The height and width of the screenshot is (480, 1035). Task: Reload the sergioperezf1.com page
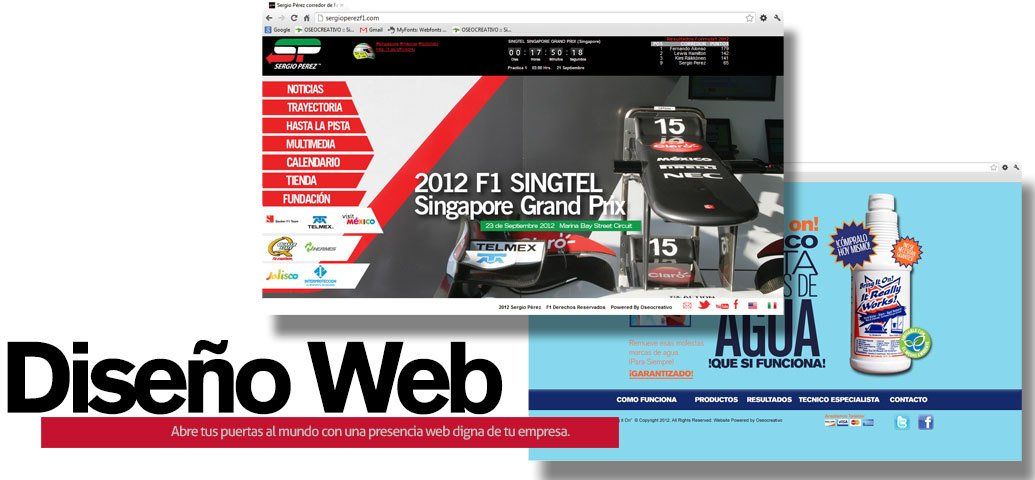[294, 18]
